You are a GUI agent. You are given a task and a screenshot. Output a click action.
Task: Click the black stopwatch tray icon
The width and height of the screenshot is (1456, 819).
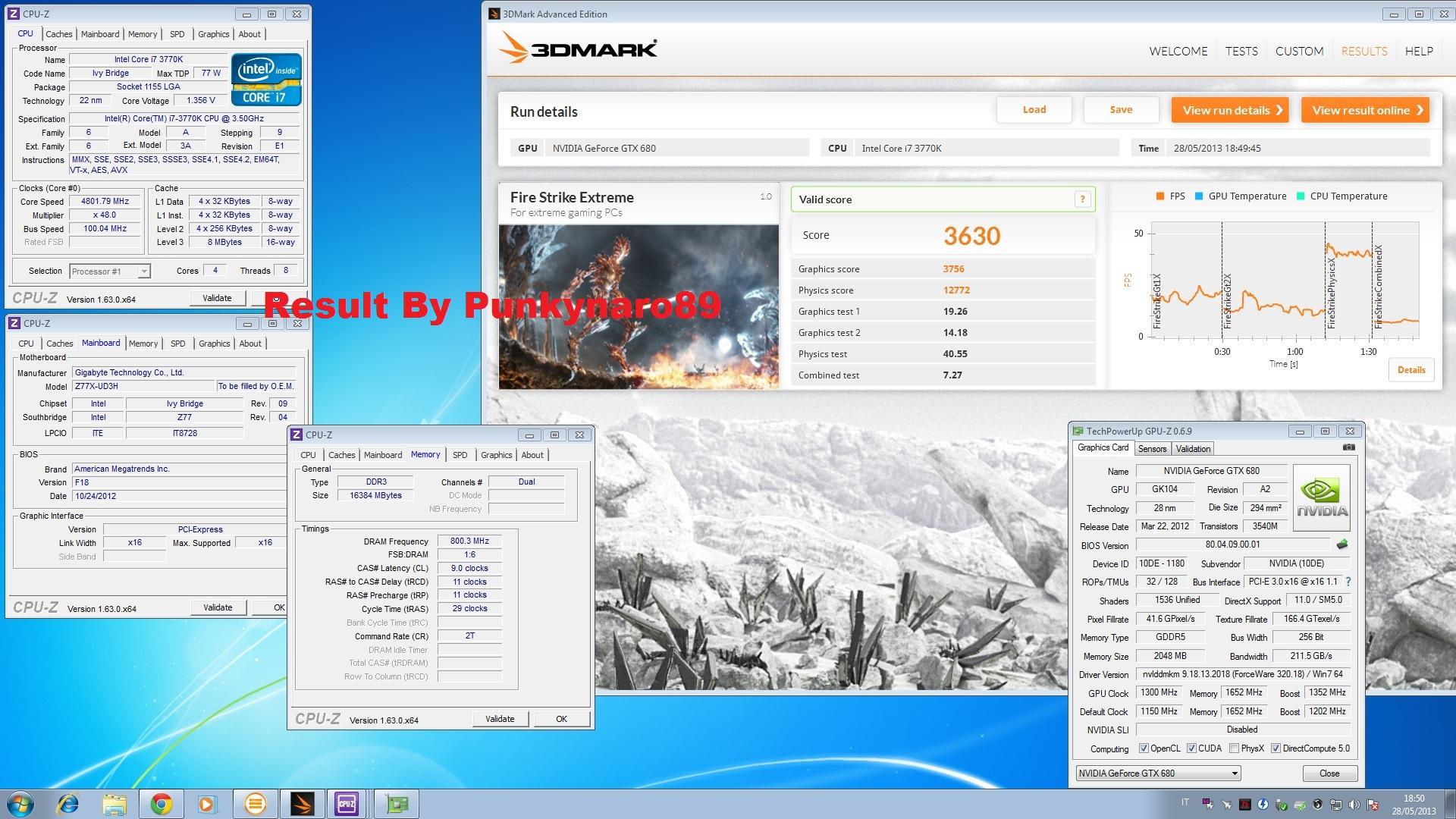(x=1317, y=804)
